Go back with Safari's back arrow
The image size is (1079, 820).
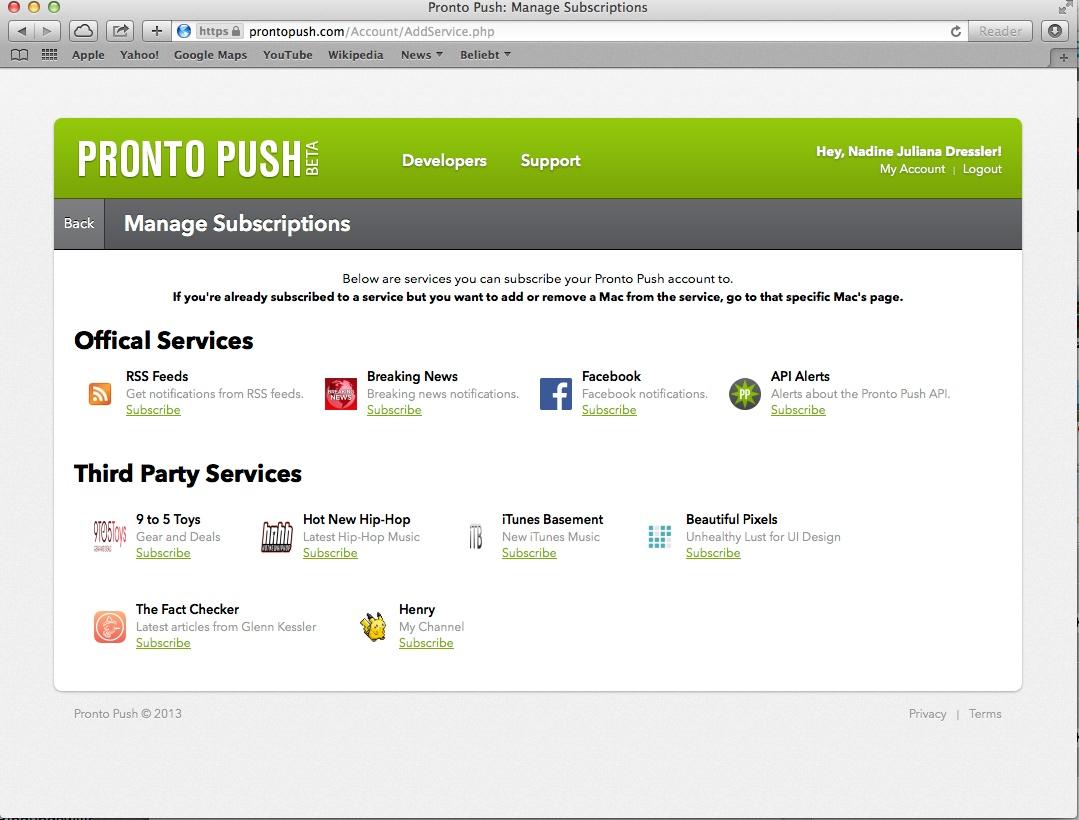pos(21,31)
